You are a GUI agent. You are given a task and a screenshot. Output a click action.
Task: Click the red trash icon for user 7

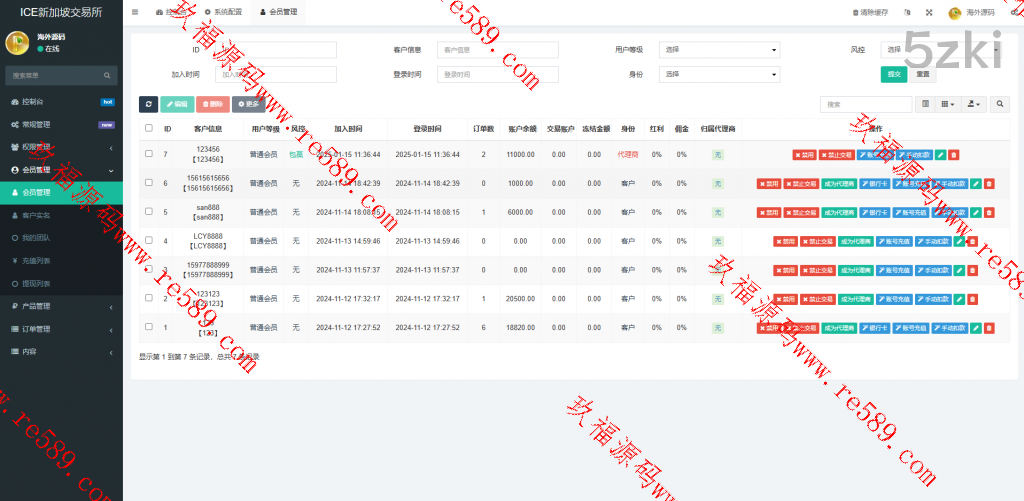click(x=953, y=155)
